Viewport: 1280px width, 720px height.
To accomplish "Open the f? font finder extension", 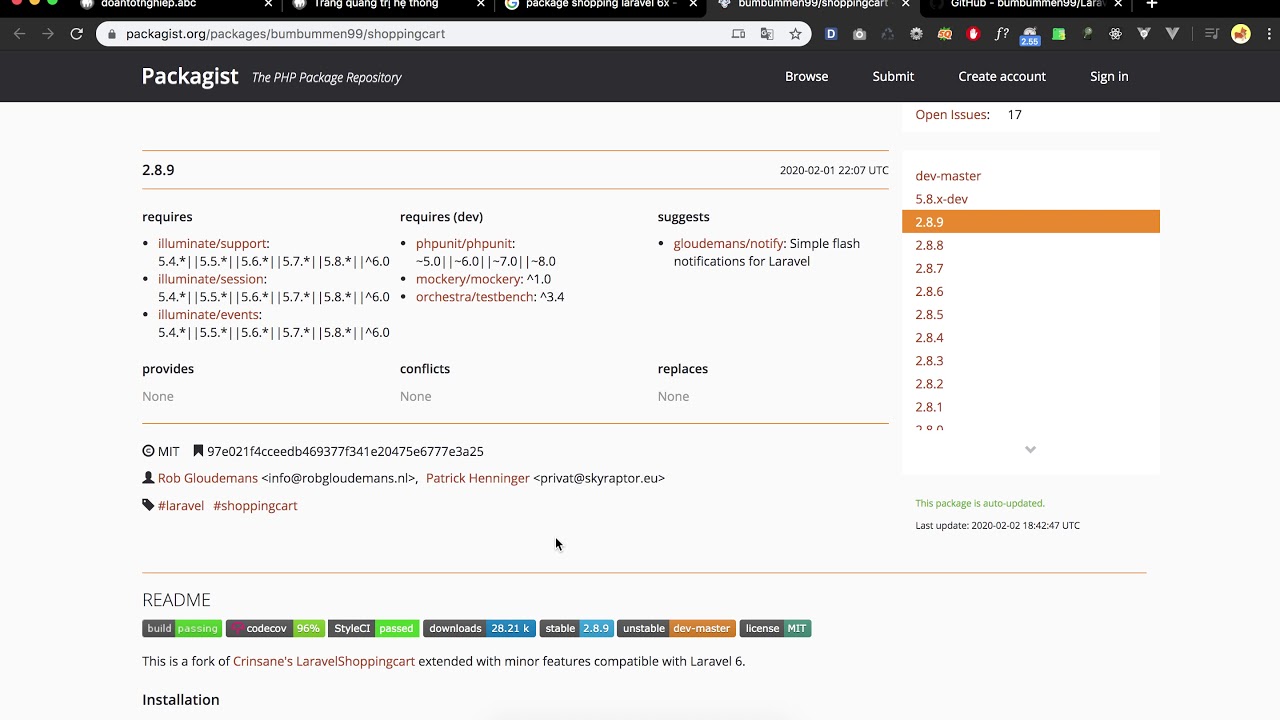I will point(1001,34).
